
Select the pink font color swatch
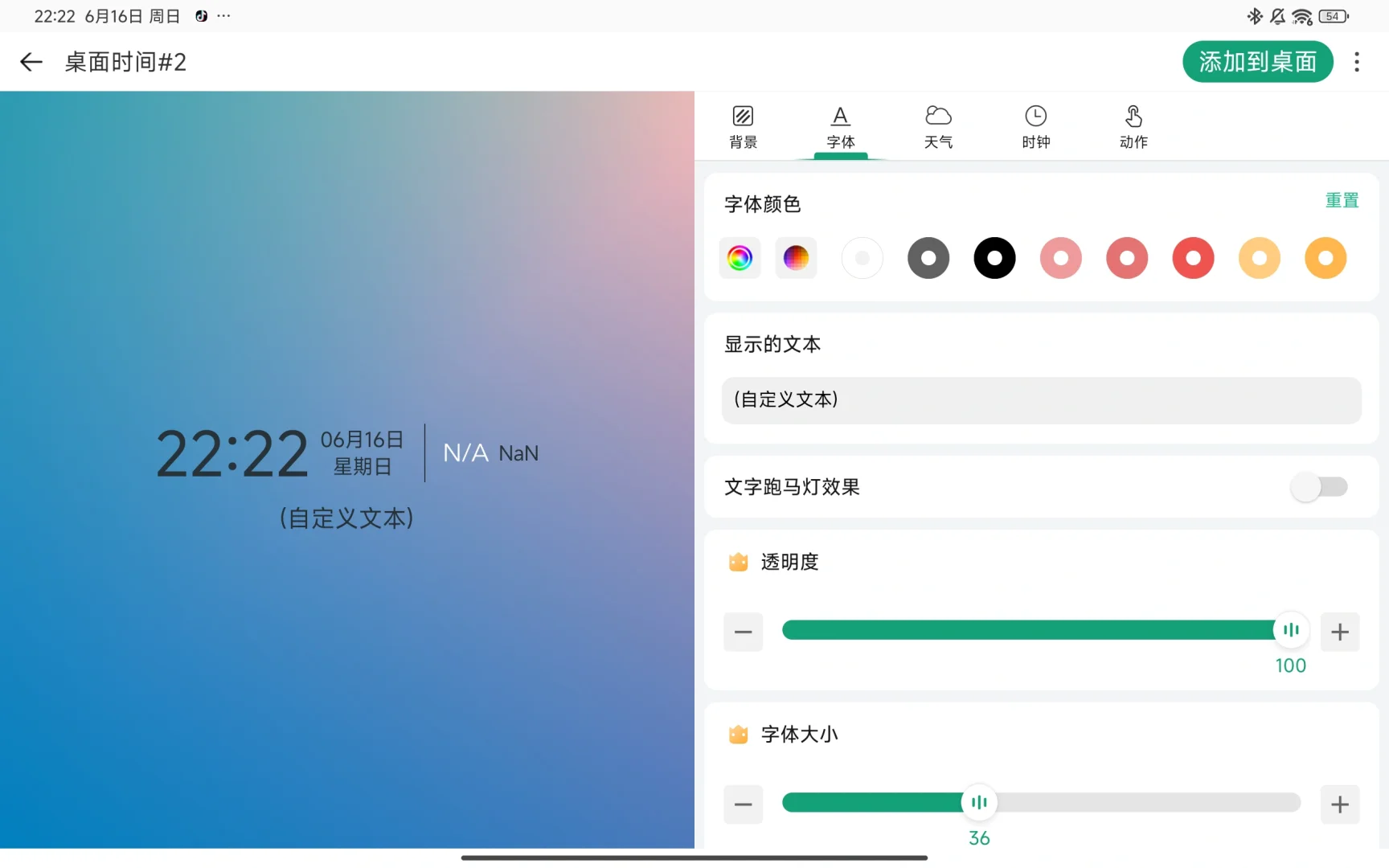coord(1060,258)
